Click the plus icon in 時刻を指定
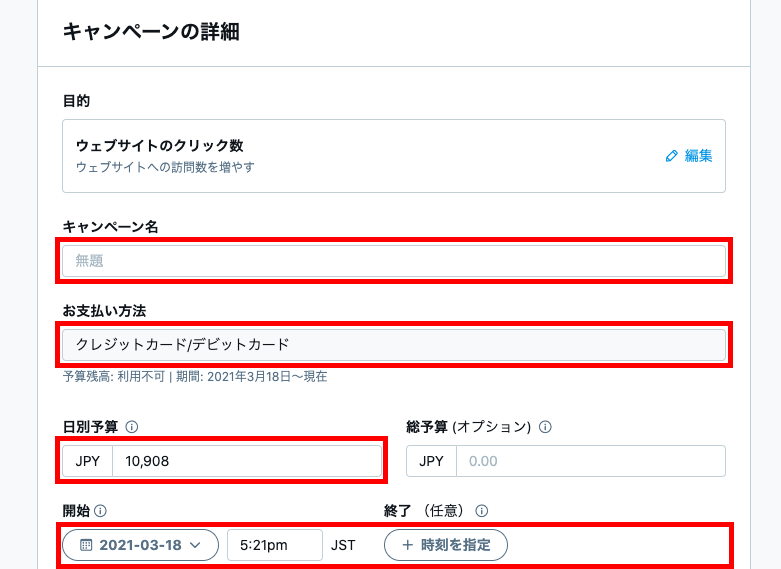Screen dimensions: 781x569 tap(407, 545)
